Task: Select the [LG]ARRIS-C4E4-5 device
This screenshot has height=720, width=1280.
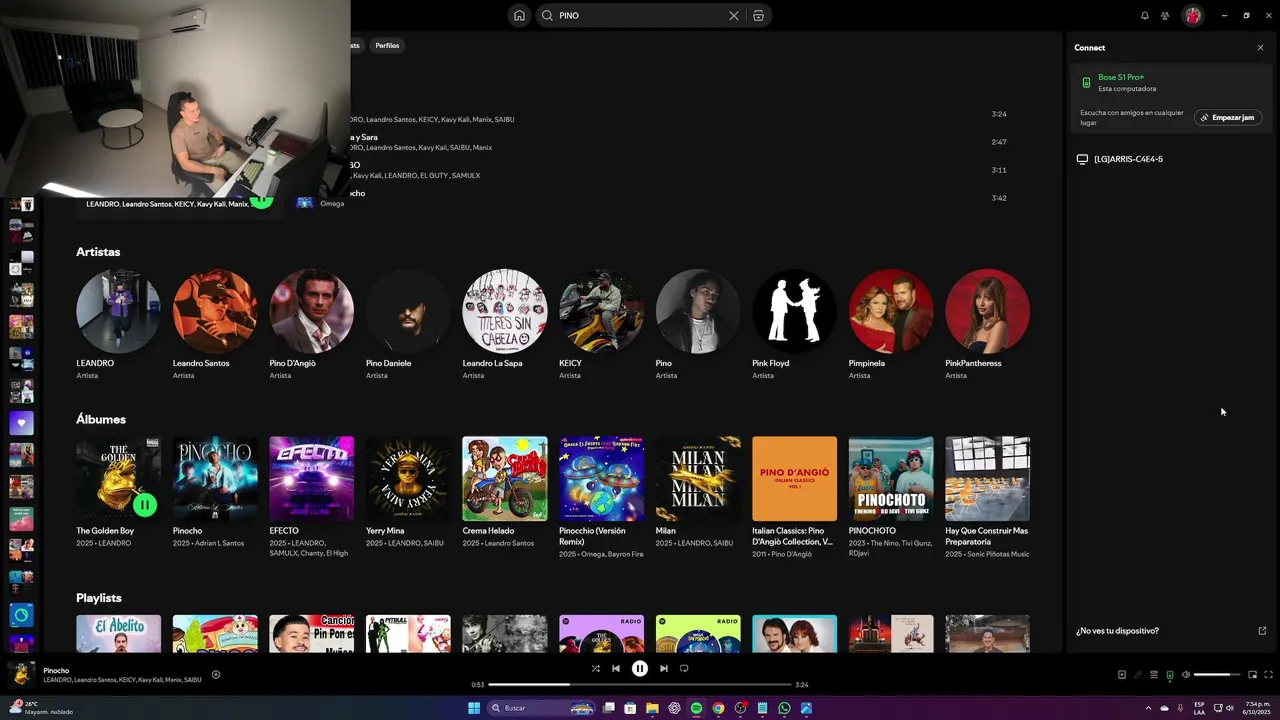Action: click(x=1128, y=159)
